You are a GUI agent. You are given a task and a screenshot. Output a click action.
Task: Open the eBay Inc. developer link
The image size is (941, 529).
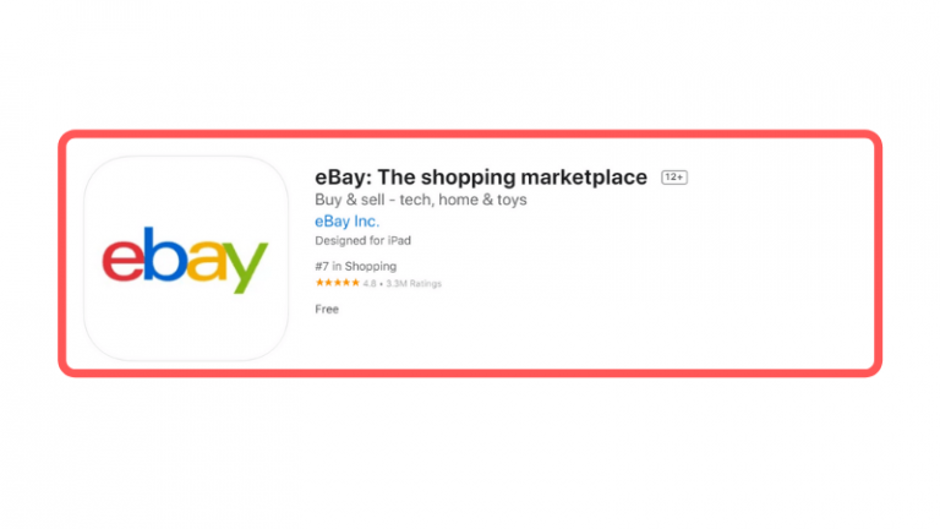pyautogui.click(x=347, y=221)
